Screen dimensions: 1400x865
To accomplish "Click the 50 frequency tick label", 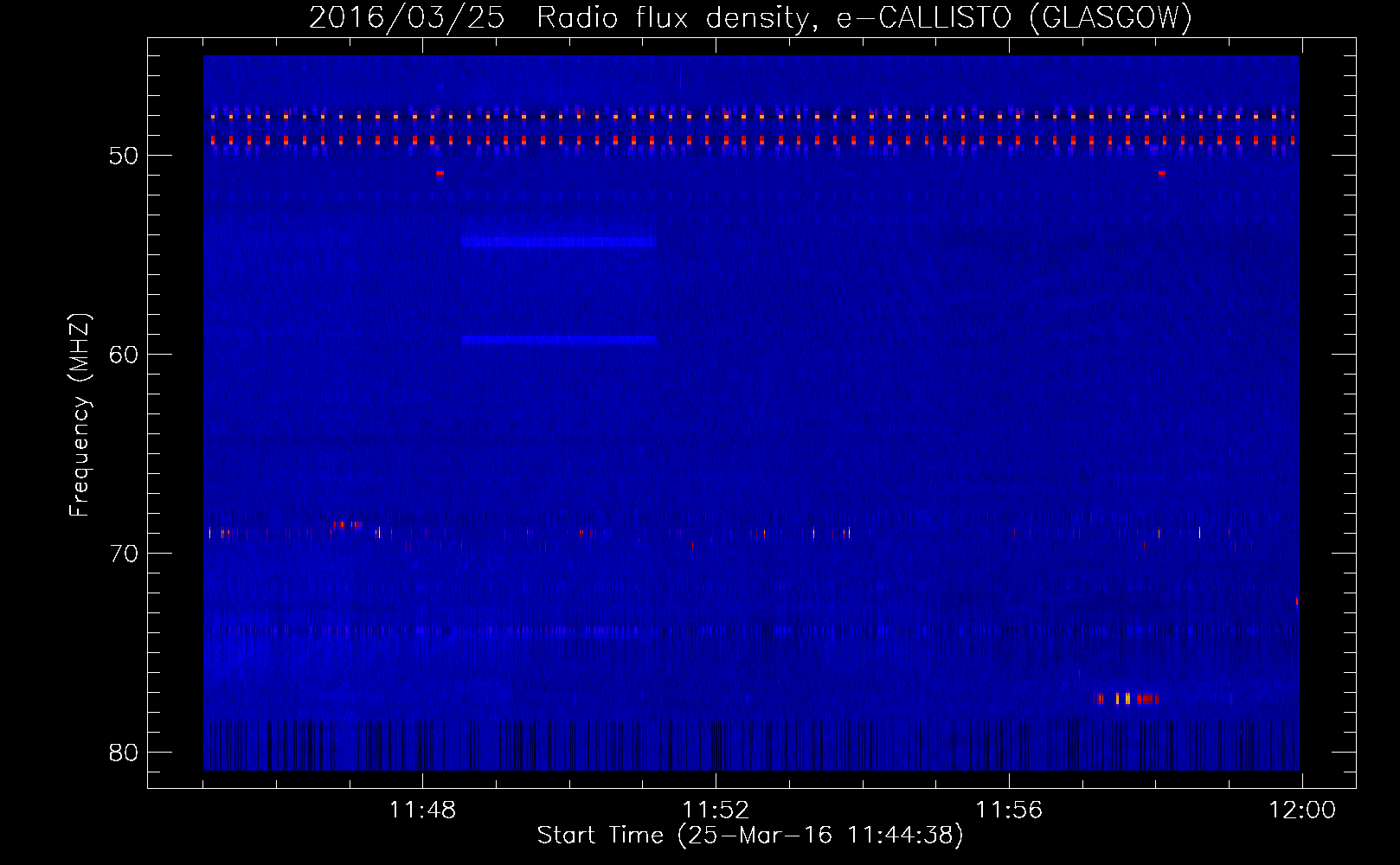I will click(124, 156).
